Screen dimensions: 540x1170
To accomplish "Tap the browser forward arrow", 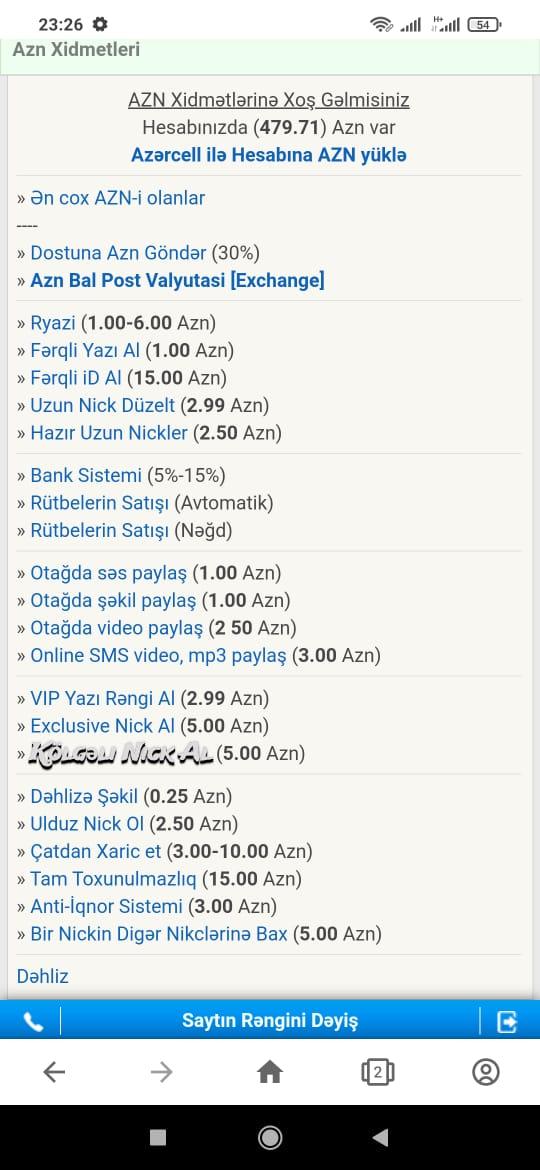I will pos(161,1072).
